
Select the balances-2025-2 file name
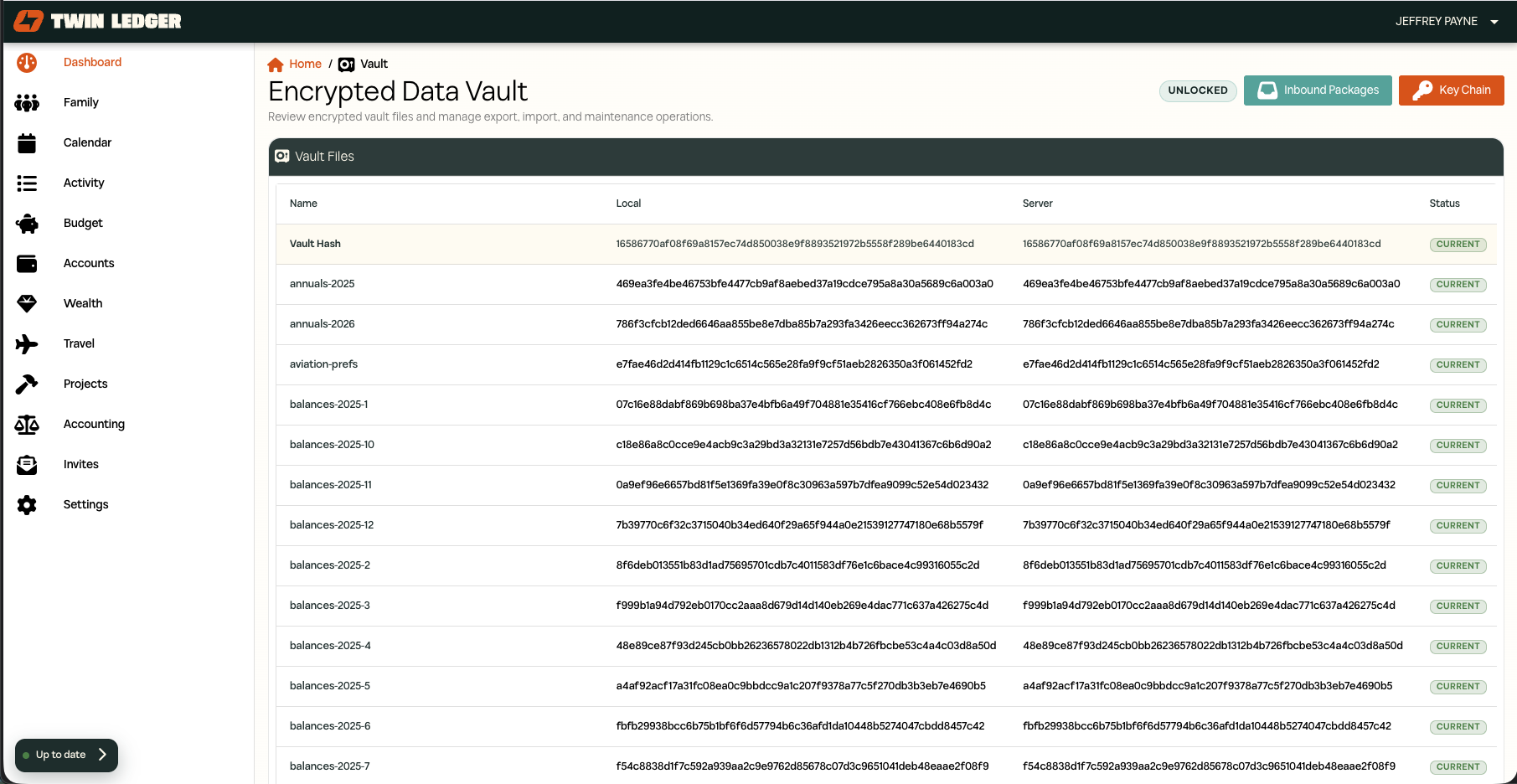tap(330, 565)
